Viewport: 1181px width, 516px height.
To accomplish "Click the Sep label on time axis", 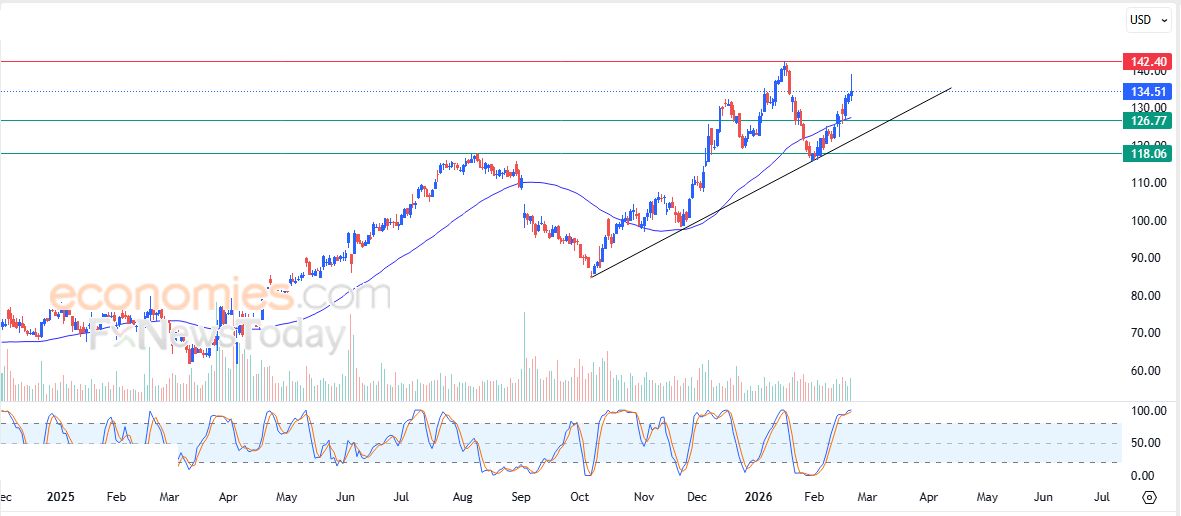I will 520,497.
